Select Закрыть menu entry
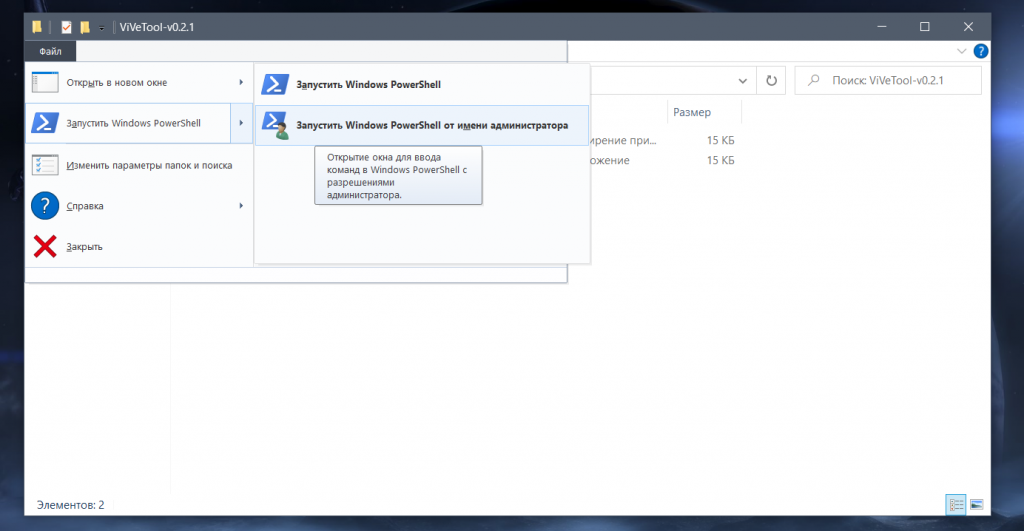The width and height of the screenshot is (1024, 531). click(139, 247)
